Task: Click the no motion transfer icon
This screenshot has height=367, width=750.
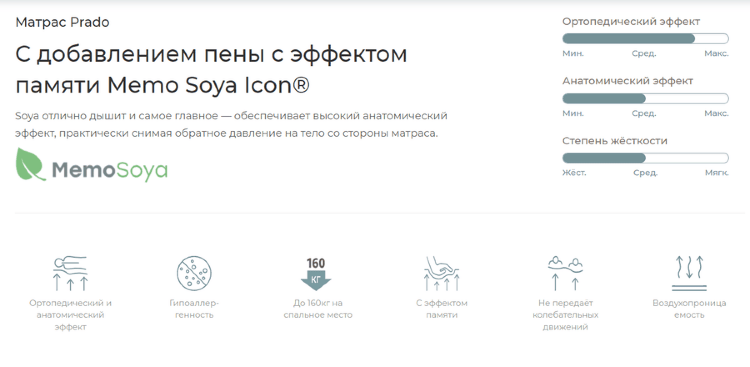Action: click(x=565, y=274)
